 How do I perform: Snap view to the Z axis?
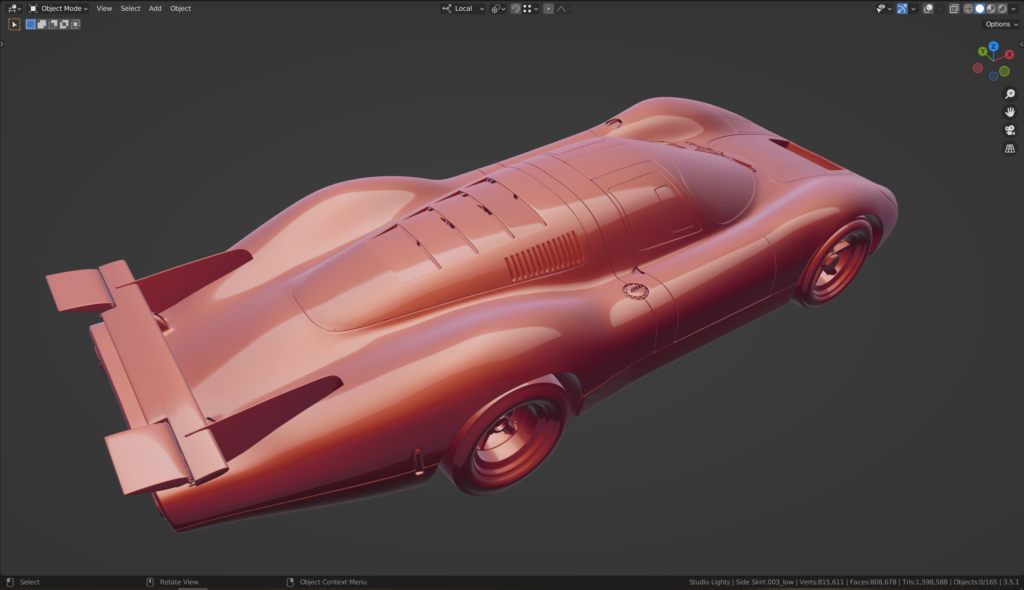point(993,46)
